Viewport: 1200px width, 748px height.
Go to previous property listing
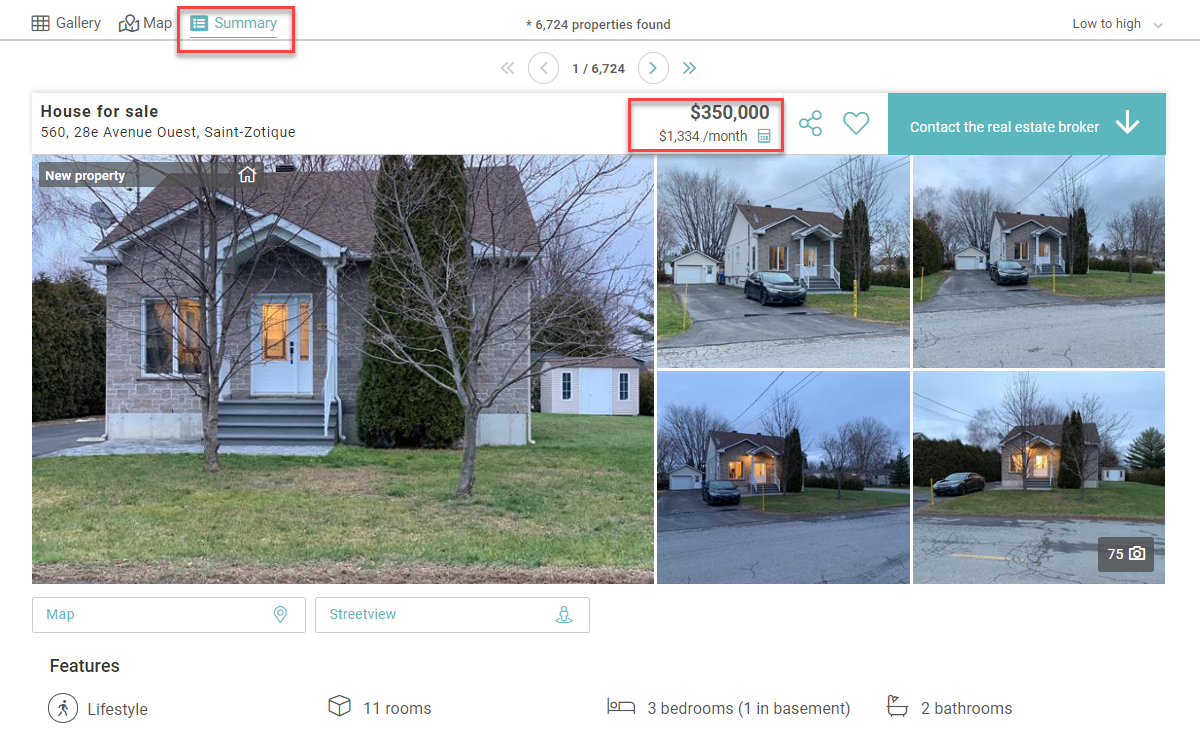coord(543,68)
